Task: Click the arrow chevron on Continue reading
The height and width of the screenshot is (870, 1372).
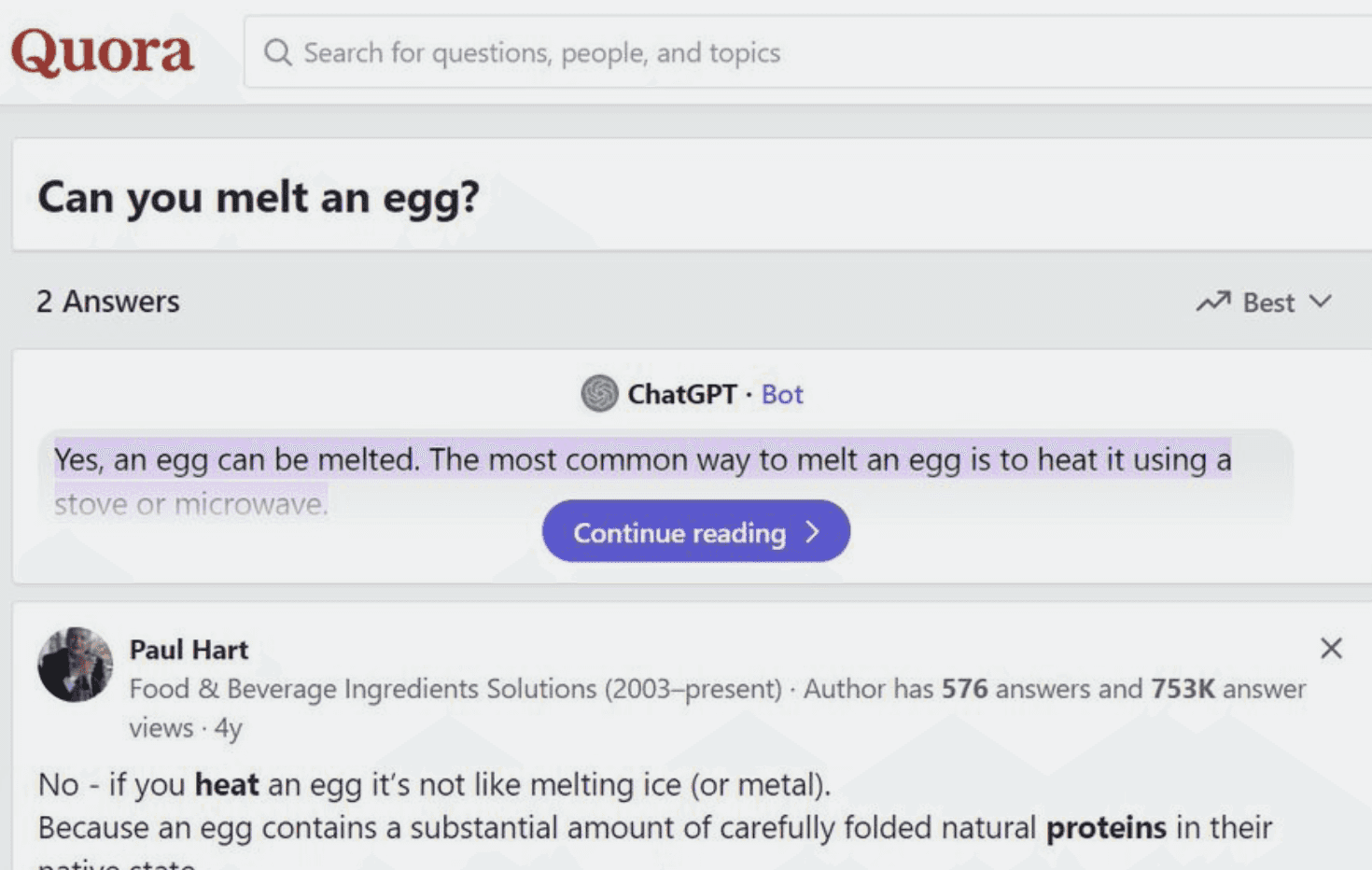Action: tap(812, 532)
